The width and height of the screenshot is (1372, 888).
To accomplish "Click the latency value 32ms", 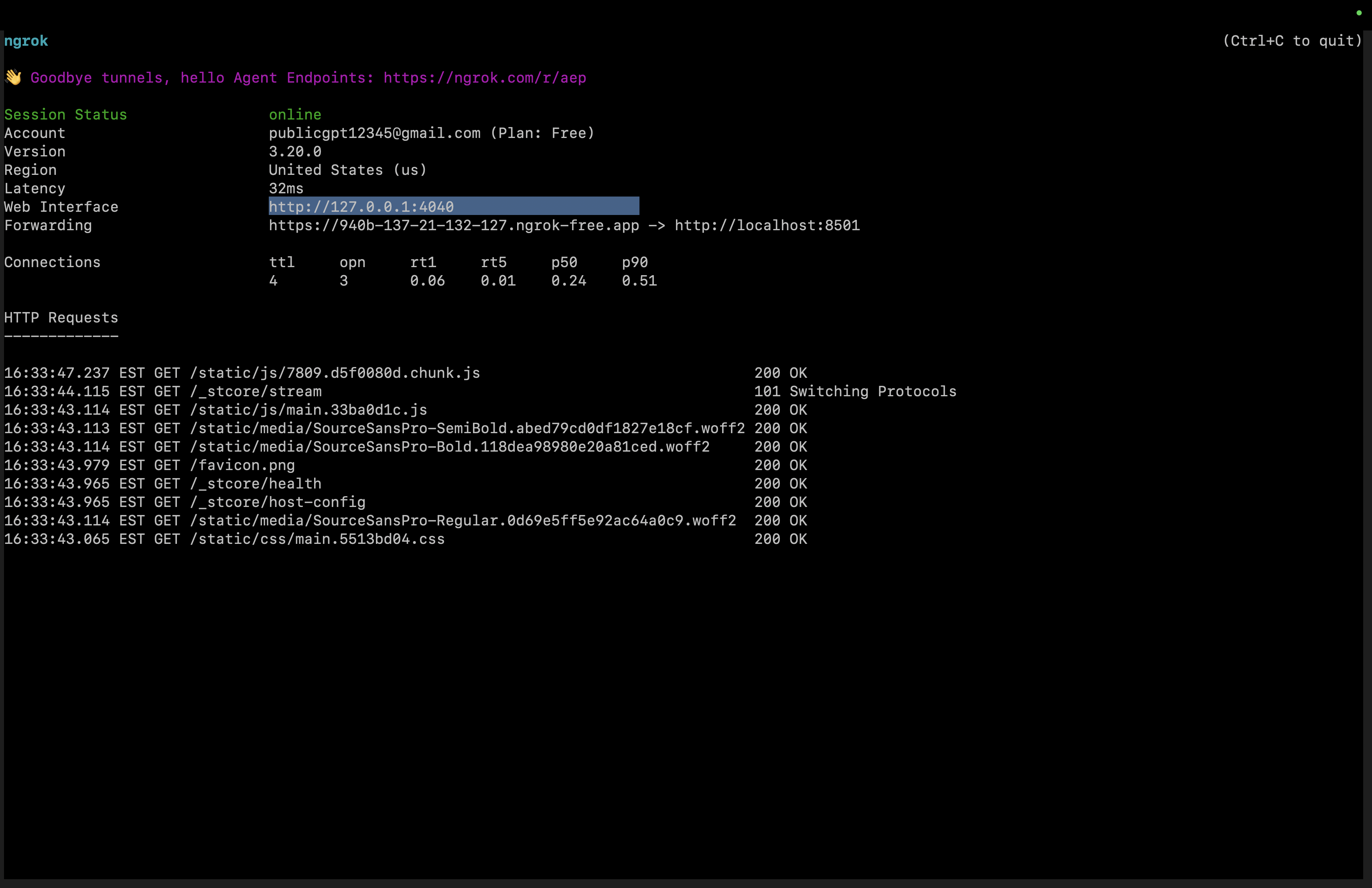I will coord(286,189).
